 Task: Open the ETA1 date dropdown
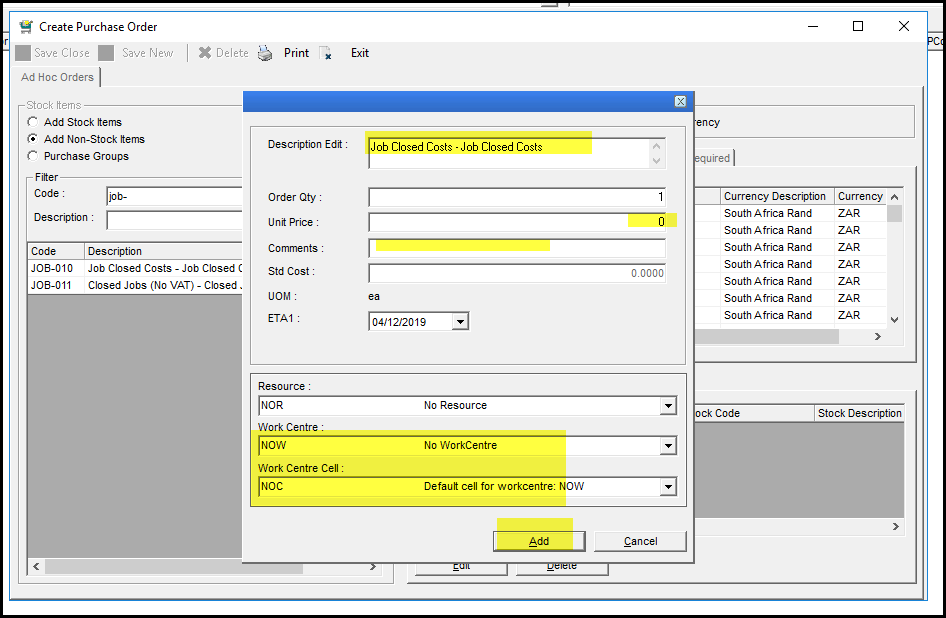[460, 322]
